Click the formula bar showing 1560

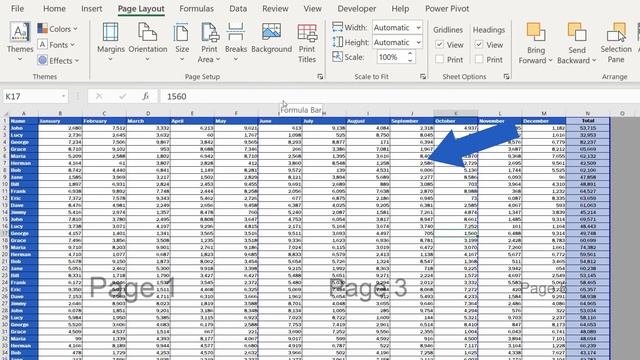point(400,96)
